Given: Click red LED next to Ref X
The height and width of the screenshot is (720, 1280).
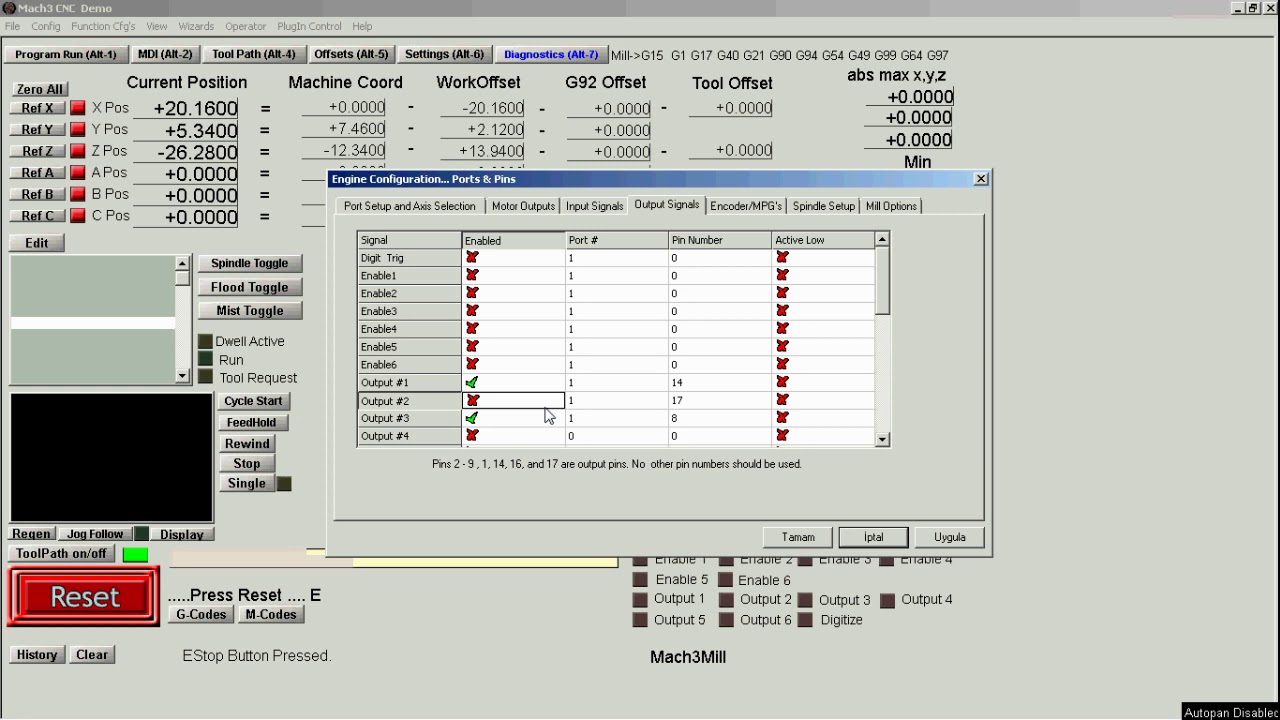Looking at the screenshot, I should (78, 108).
